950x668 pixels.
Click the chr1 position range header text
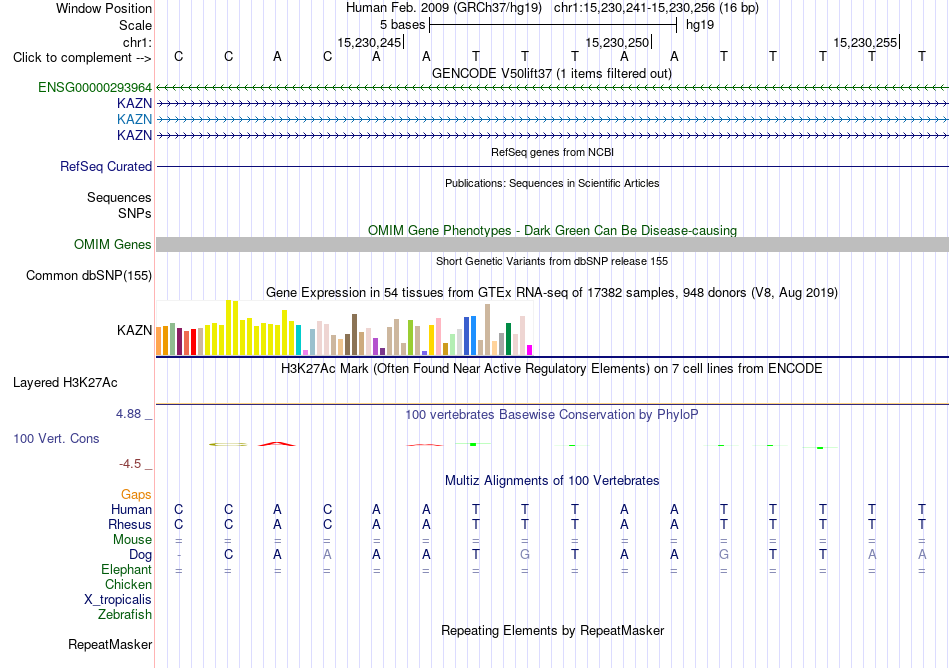(x=656, y=8)
